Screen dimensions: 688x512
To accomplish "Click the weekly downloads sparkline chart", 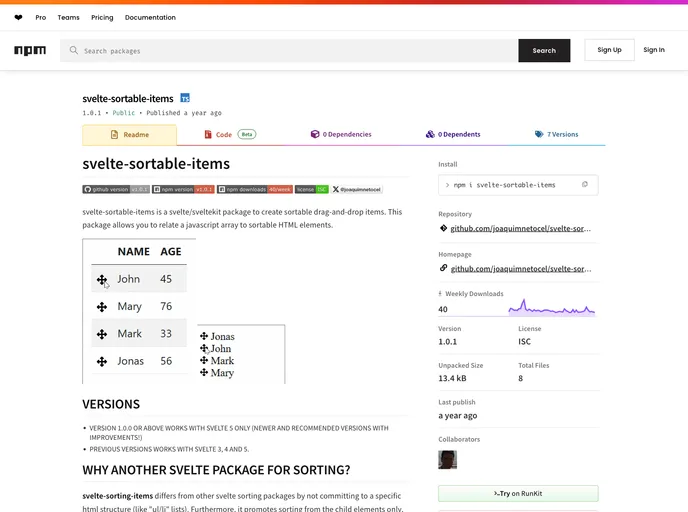I will pos(552,308).
